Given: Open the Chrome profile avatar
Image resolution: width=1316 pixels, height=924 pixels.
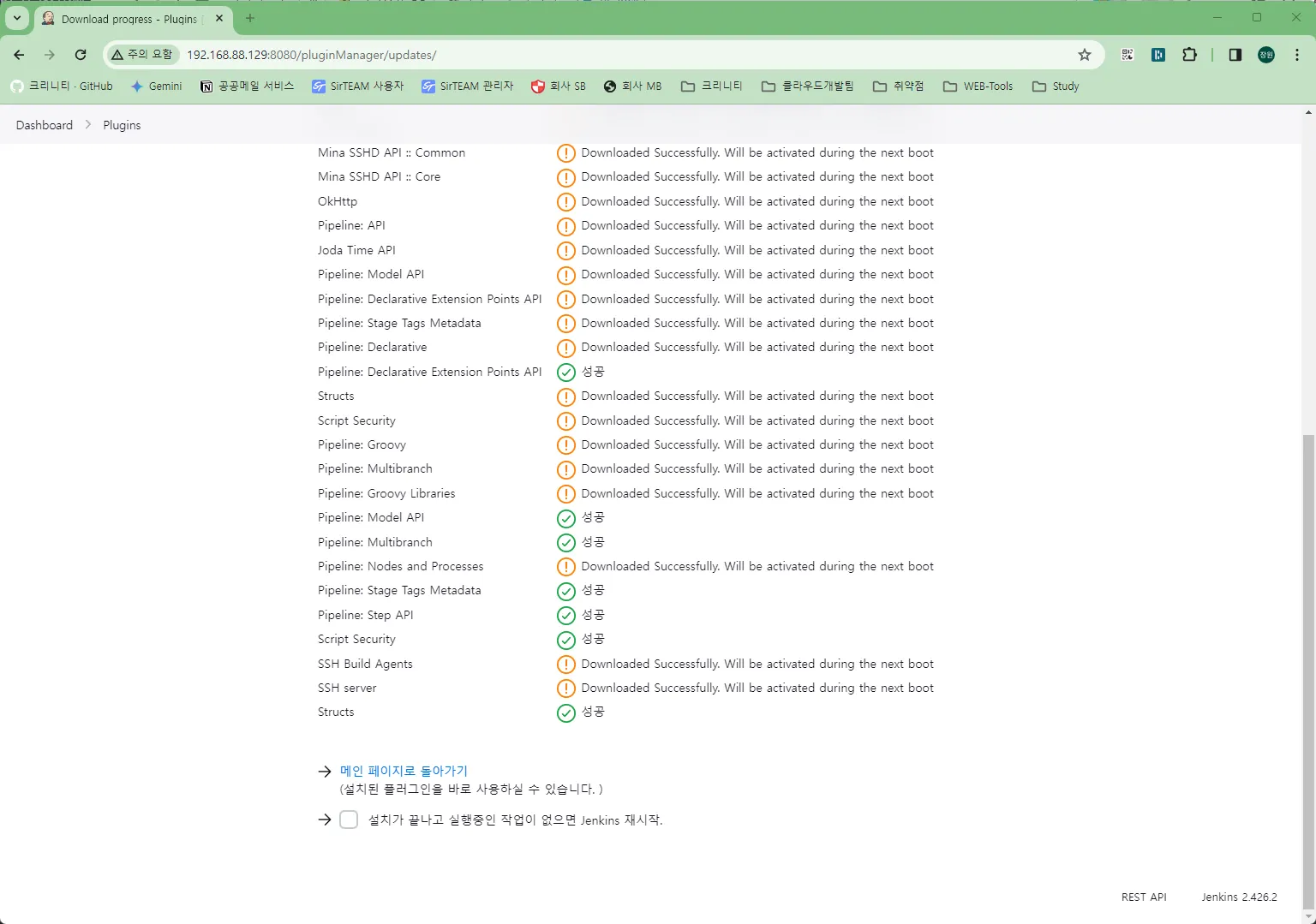Looking at the screenshot, I should [1266, 55].
